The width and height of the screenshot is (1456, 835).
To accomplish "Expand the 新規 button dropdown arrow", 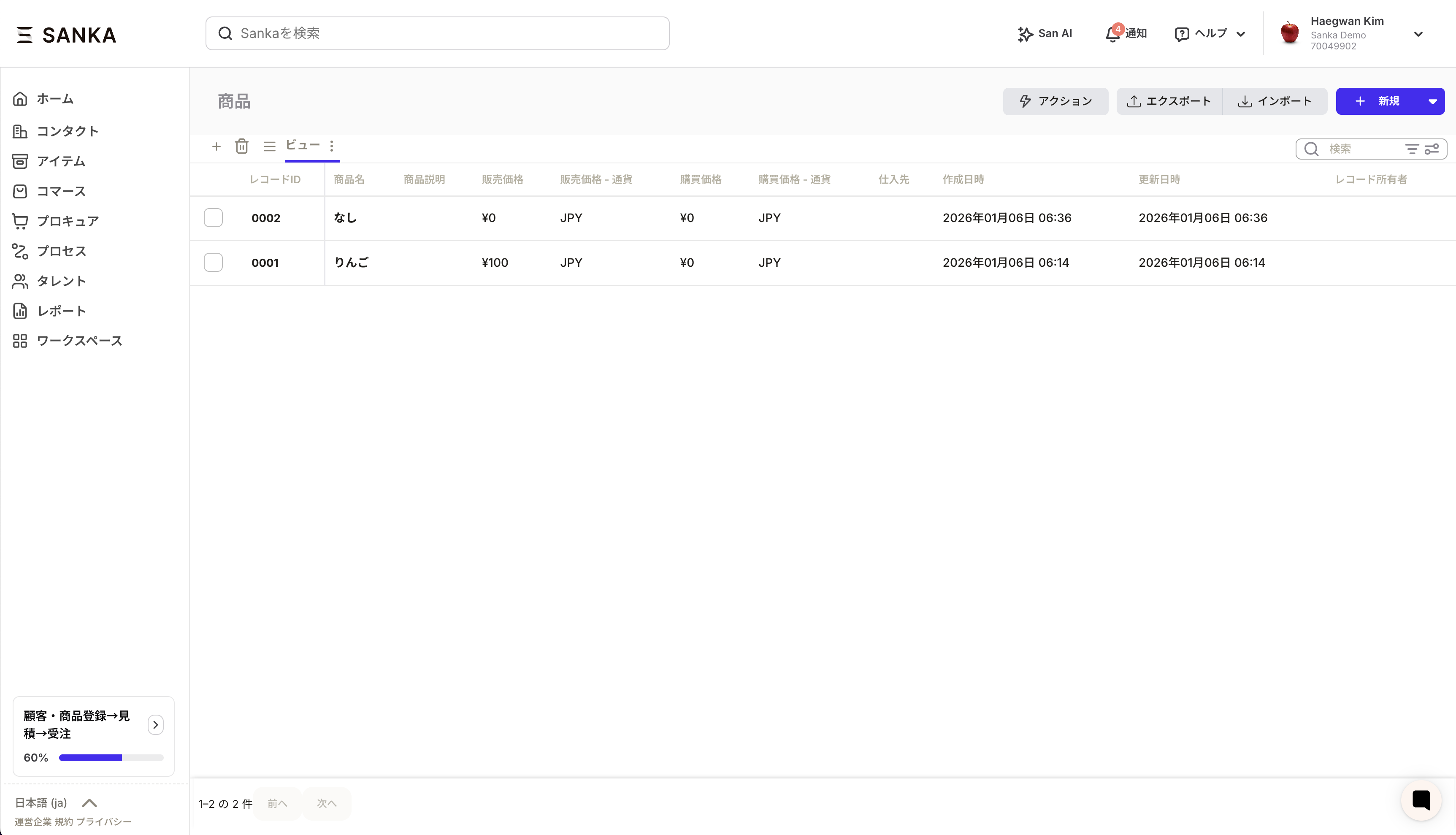I will coord(1432,101).
